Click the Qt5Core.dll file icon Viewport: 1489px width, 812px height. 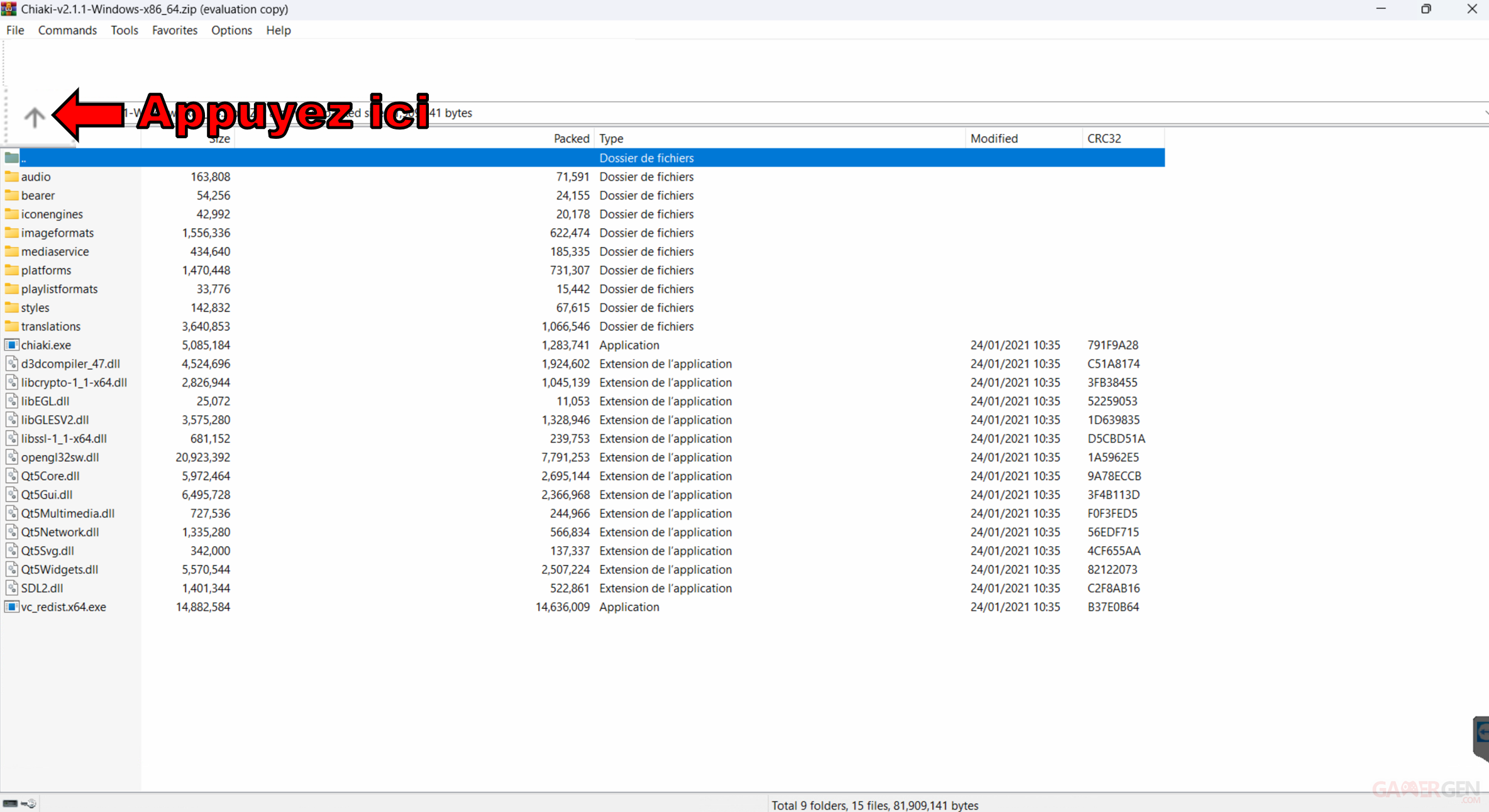click(x=11, y=476)
